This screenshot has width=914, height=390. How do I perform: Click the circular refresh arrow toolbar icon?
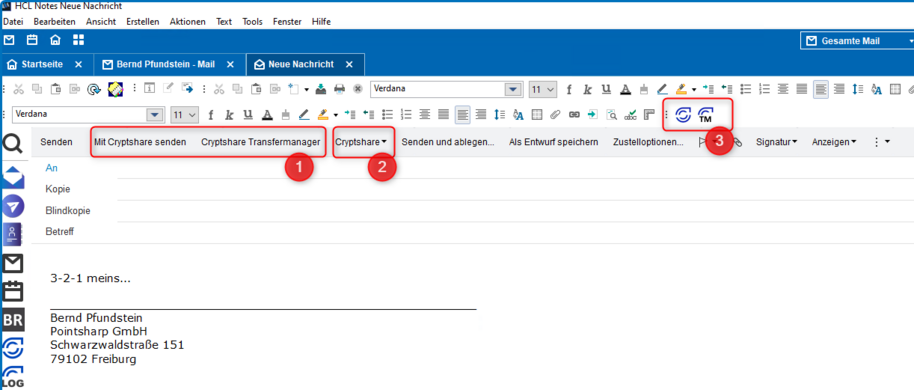(93, 89)
